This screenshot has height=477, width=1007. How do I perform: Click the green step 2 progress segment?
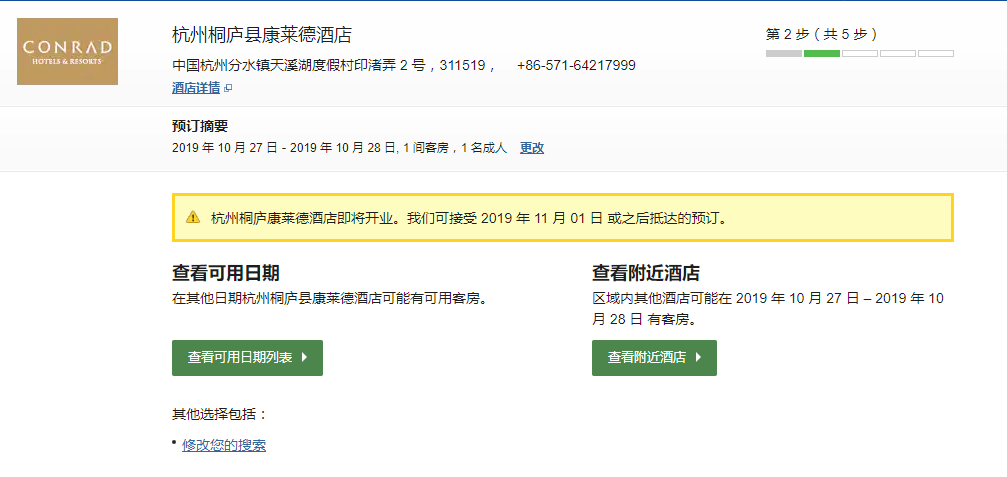[821, 53]
